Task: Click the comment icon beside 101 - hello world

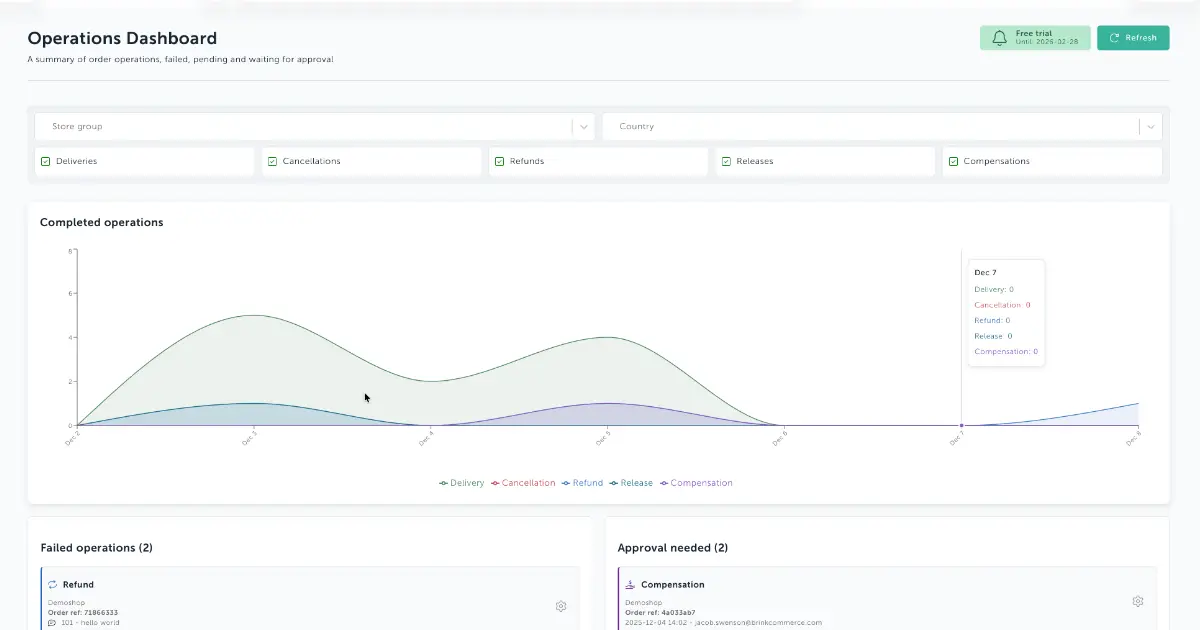Action: [50, 621]
